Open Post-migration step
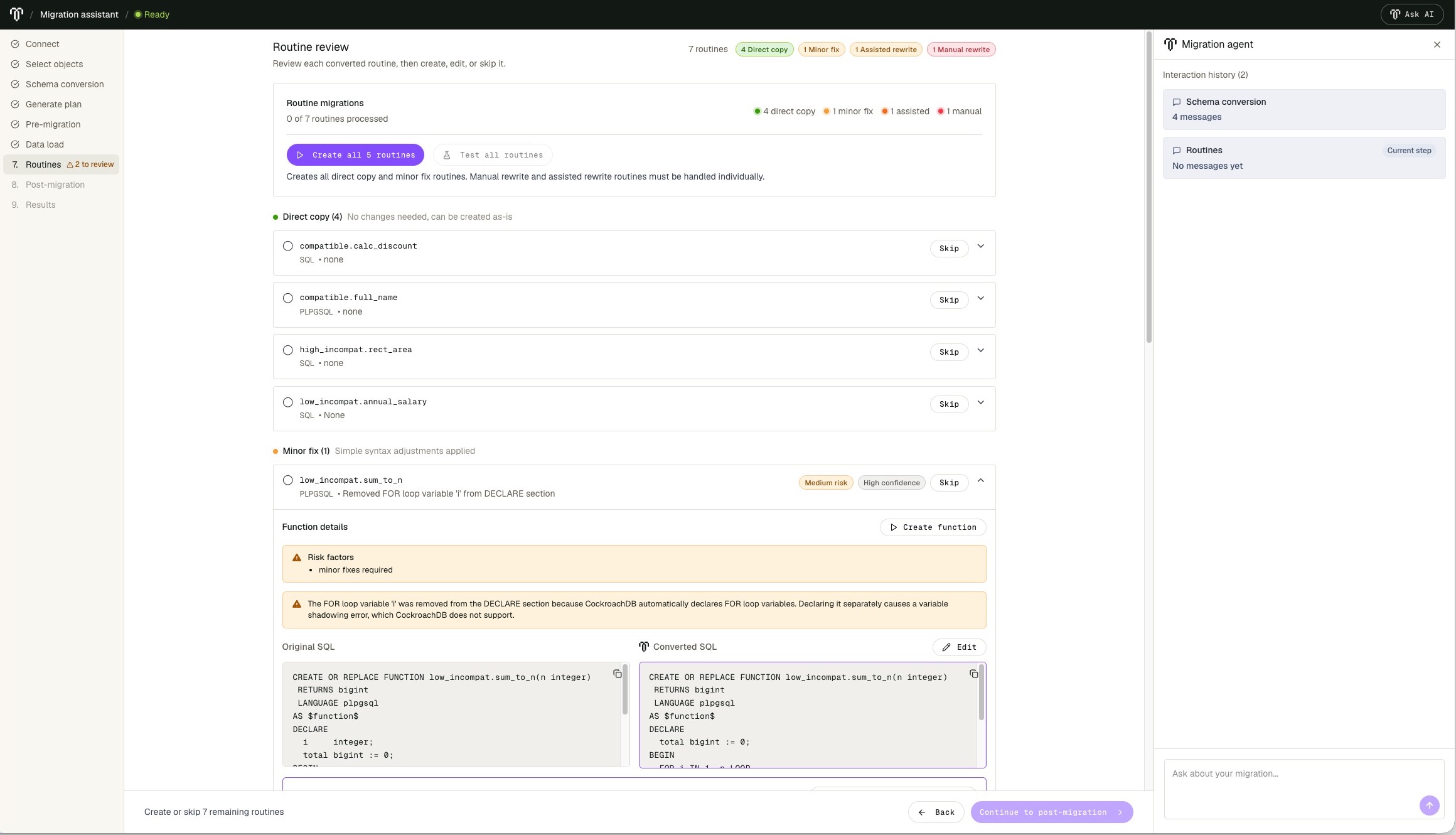The width and height of the screenshot is (1456, 835). (x=61, y=185)
